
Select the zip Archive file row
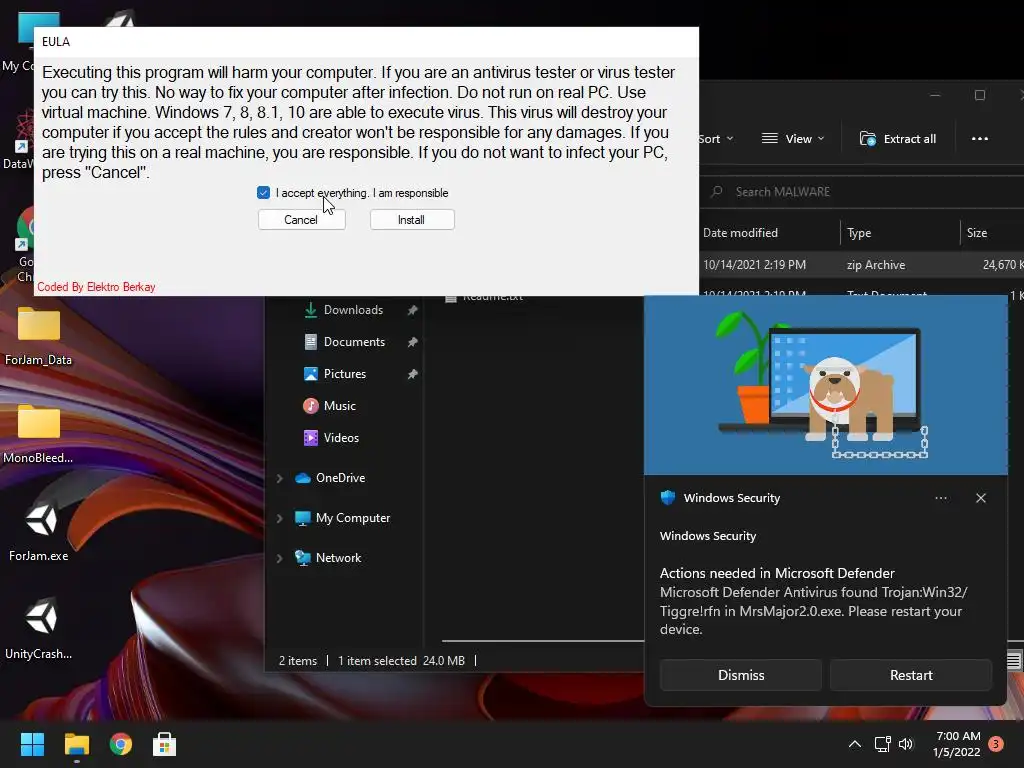pos(862,264)
